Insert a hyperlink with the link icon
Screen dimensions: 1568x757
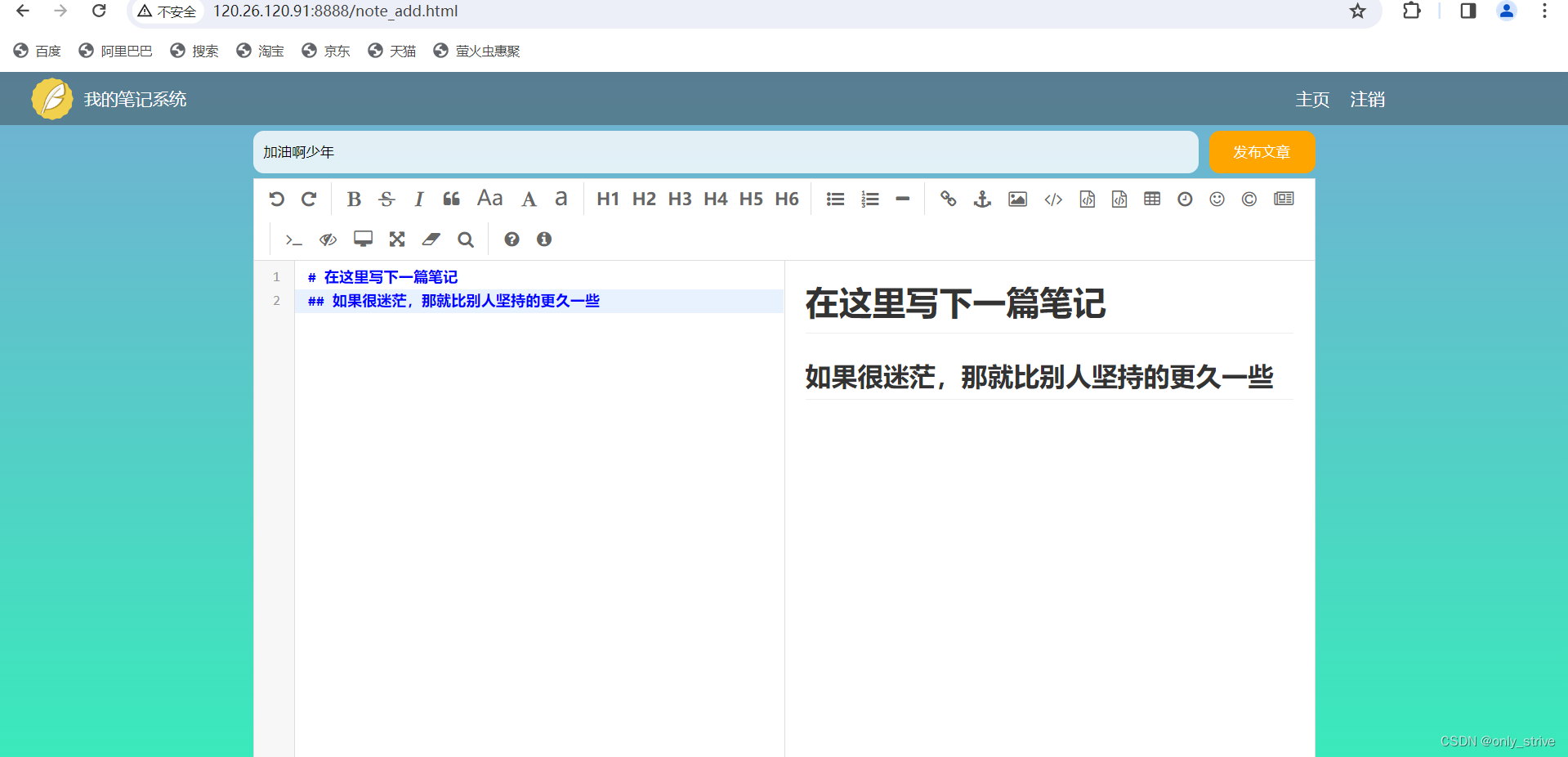(x=948, y=199)
